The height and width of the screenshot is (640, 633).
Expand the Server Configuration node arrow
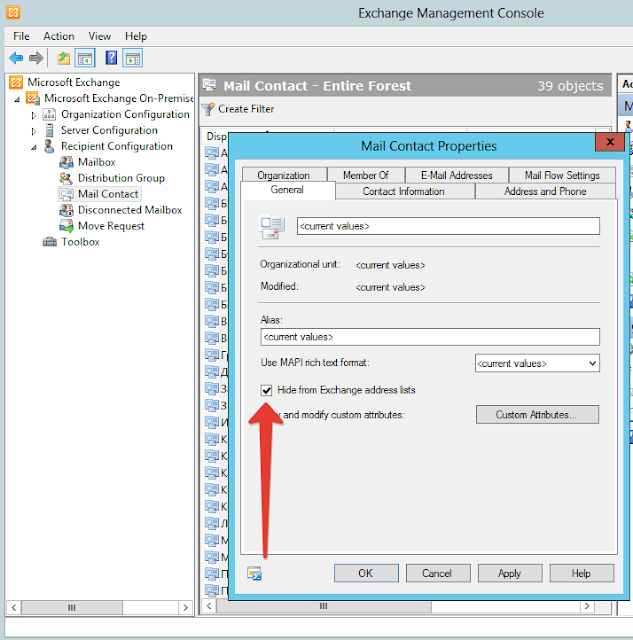(x=33, y=131)
